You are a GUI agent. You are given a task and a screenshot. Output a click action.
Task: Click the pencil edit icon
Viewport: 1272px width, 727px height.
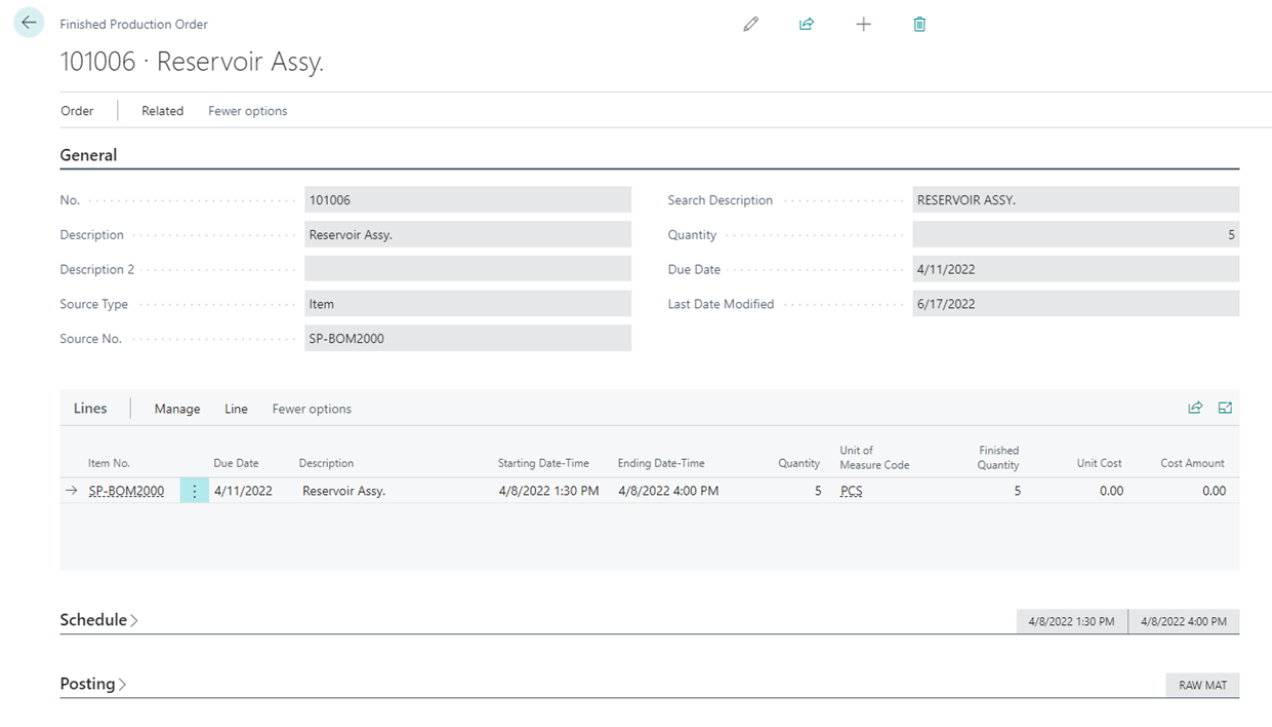tap(750, 24)
